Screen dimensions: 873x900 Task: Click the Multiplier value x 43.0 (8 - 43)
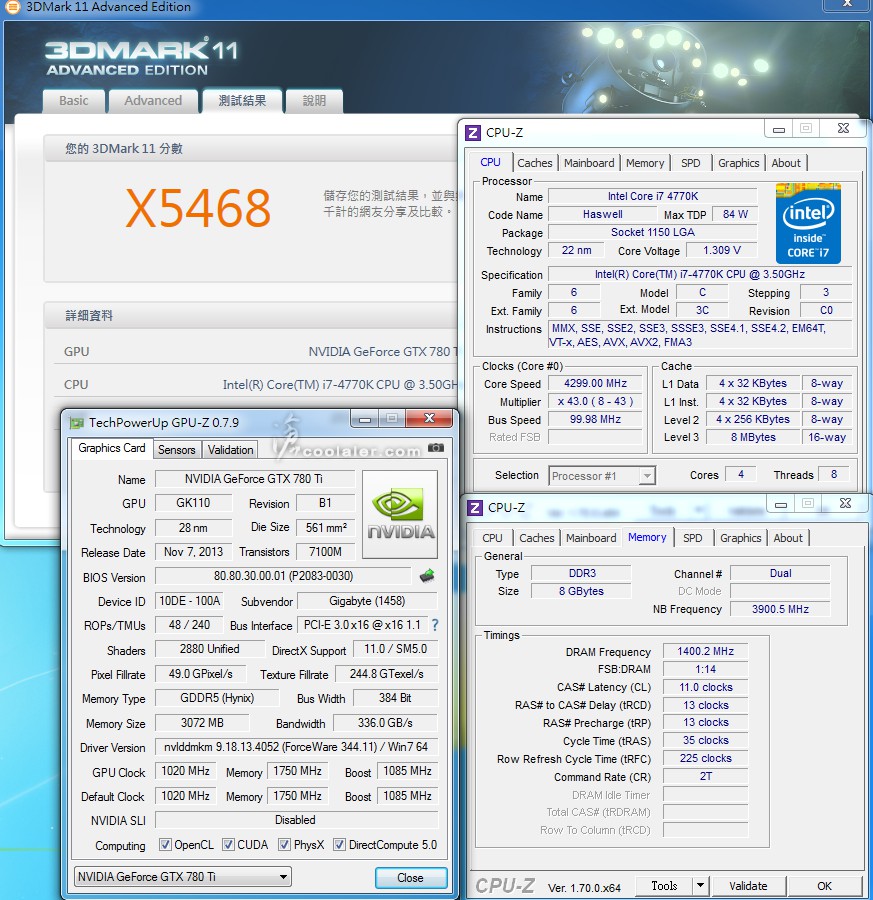coord(595,401)
